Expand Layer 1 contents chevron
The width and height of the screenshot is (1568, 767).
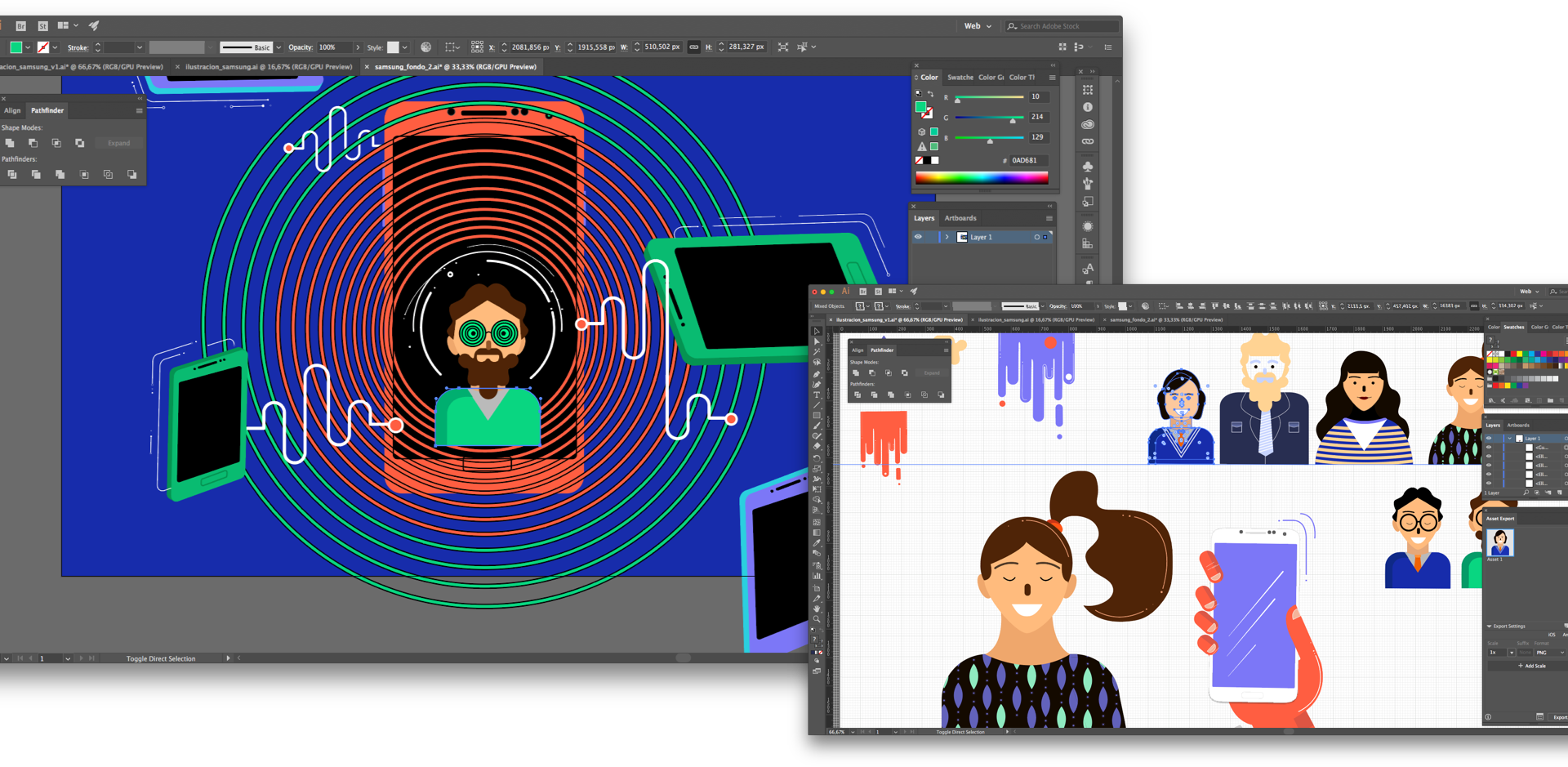coord(947,237)
